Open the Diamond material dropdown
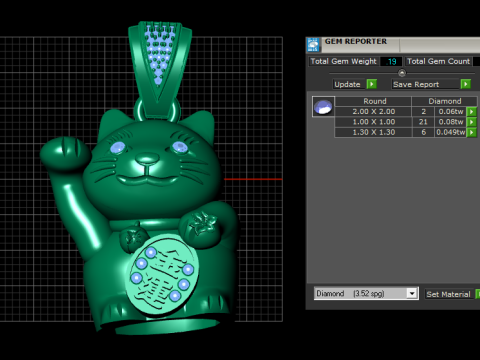The height and width of the screenshot is (360, 480). [x=412, y=293]
